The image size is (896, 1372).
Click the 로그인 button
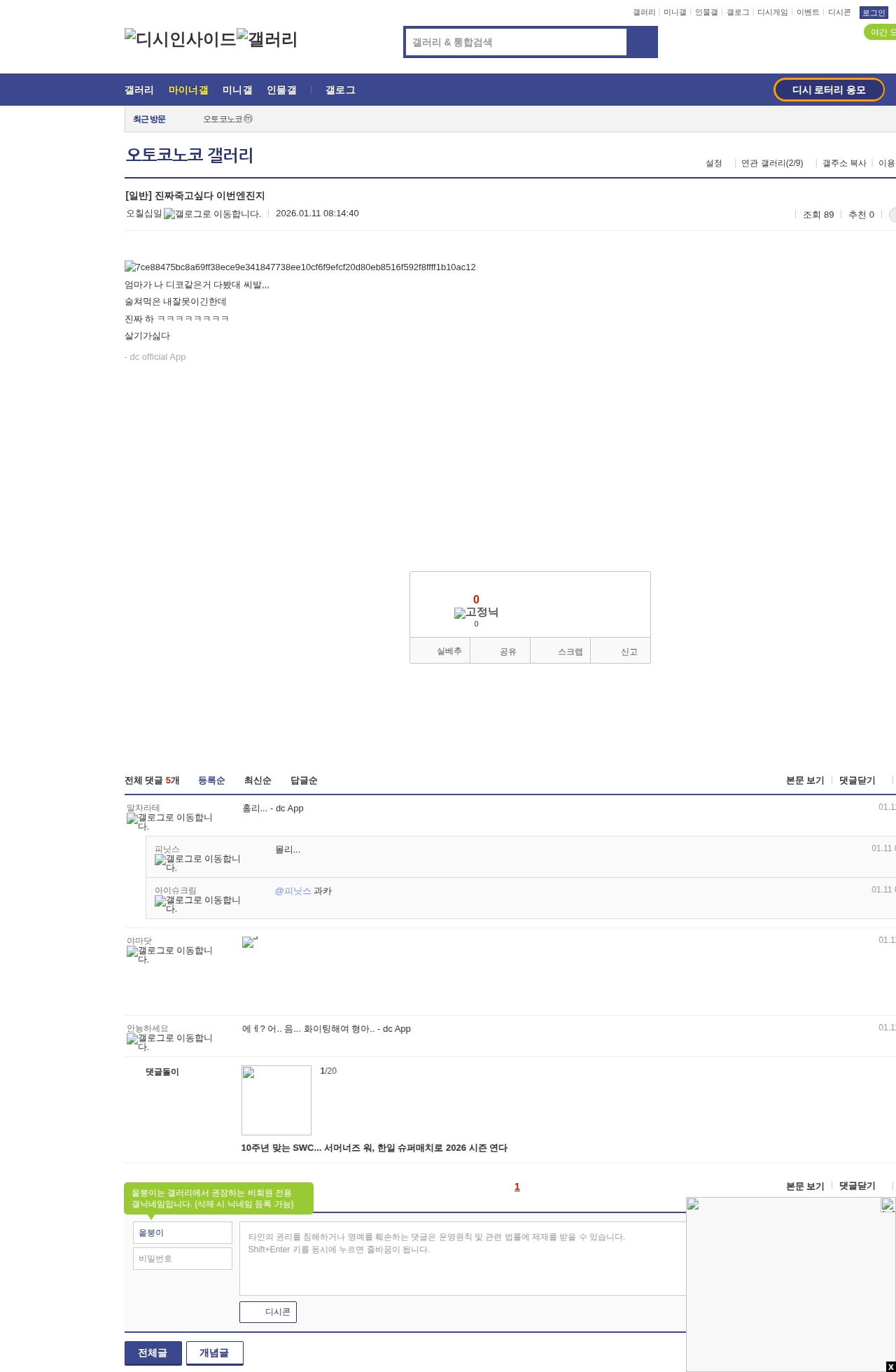pyautogui.click(x=874, y=13)
